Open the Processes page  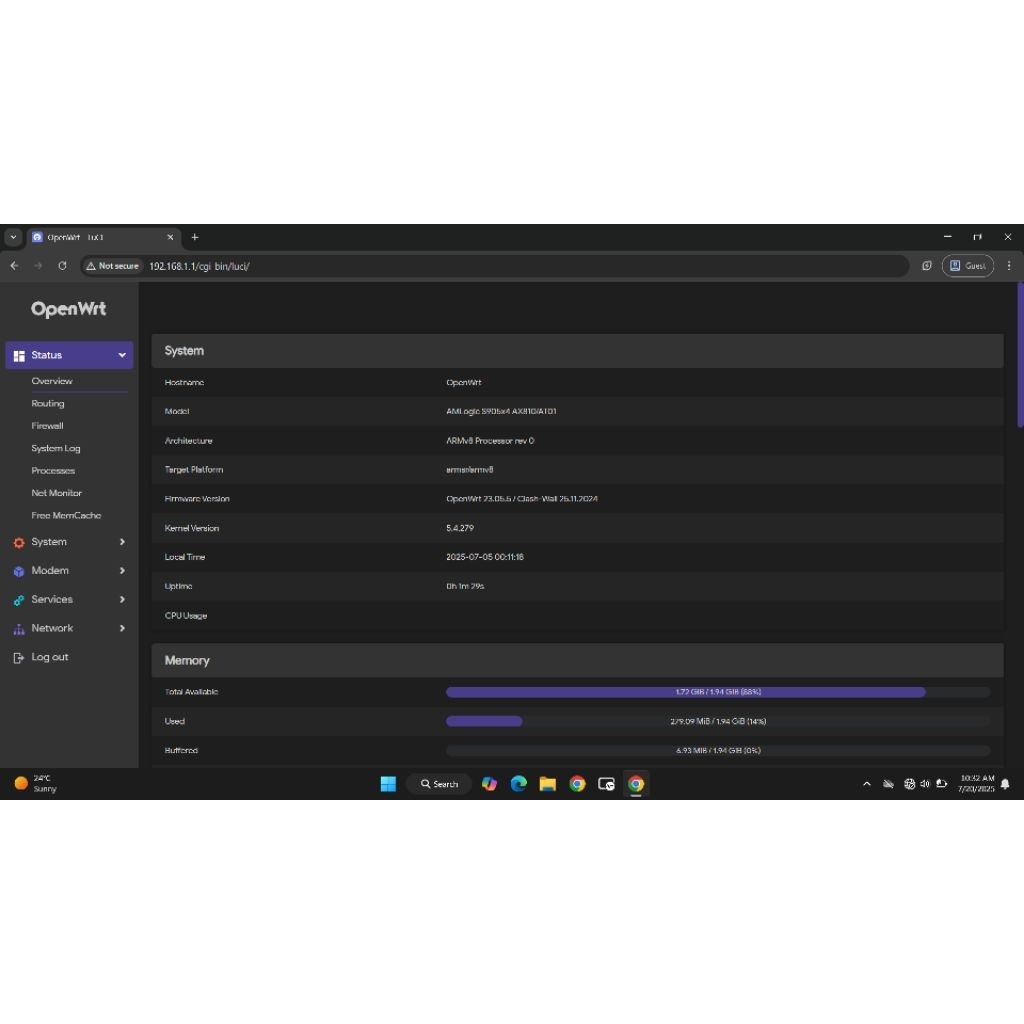(53, 471)
